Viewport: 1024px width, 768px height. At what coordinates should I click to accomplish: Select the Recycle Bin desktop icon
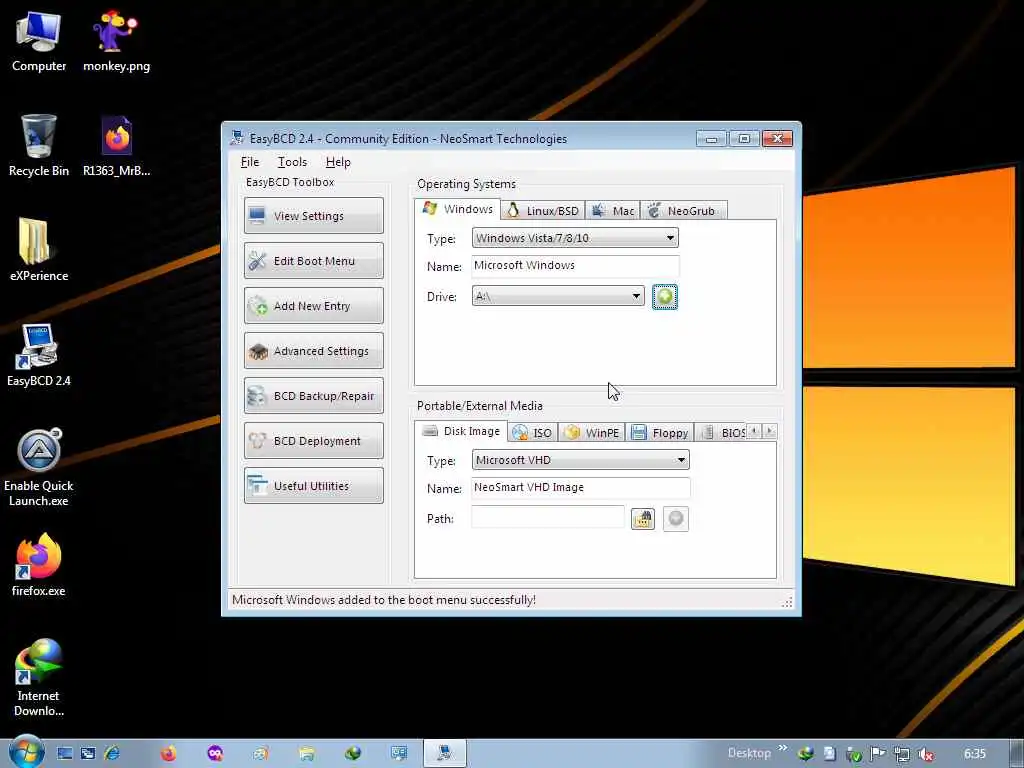pyautogui.click(x=39, y=146)
